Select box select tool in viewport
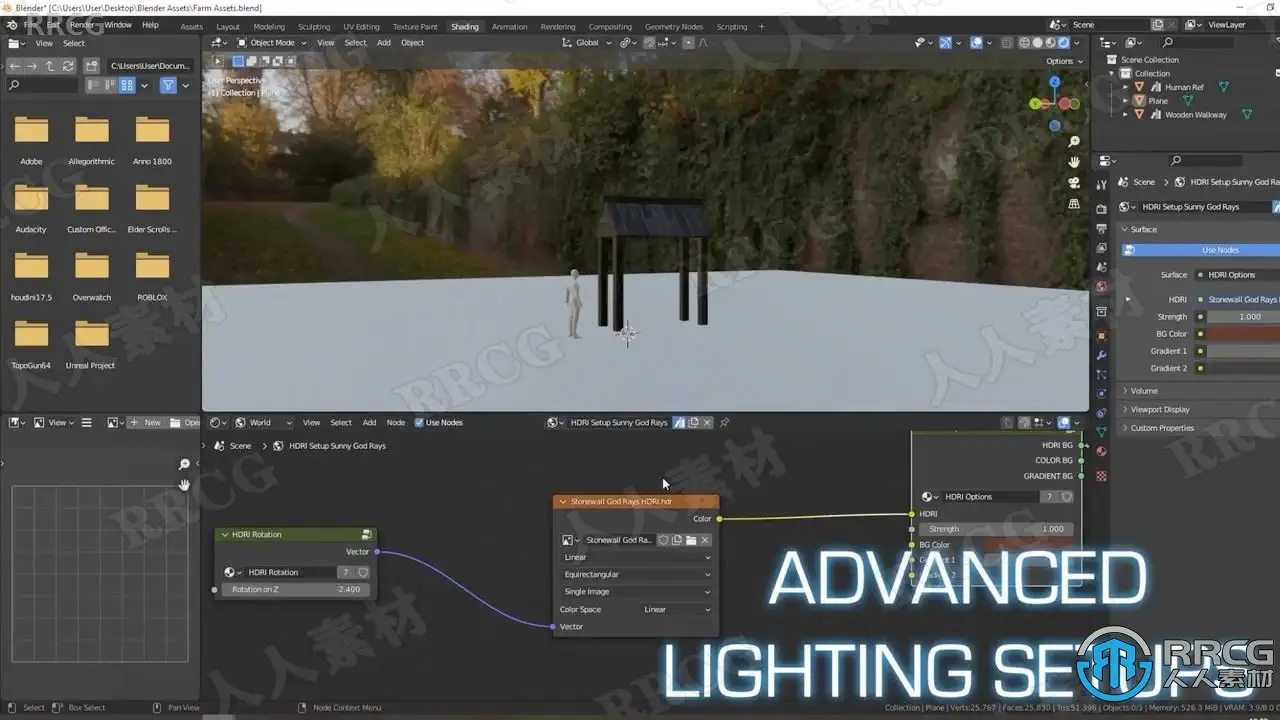The height and width of the screenshot is (720, 1280). [238, 61]
